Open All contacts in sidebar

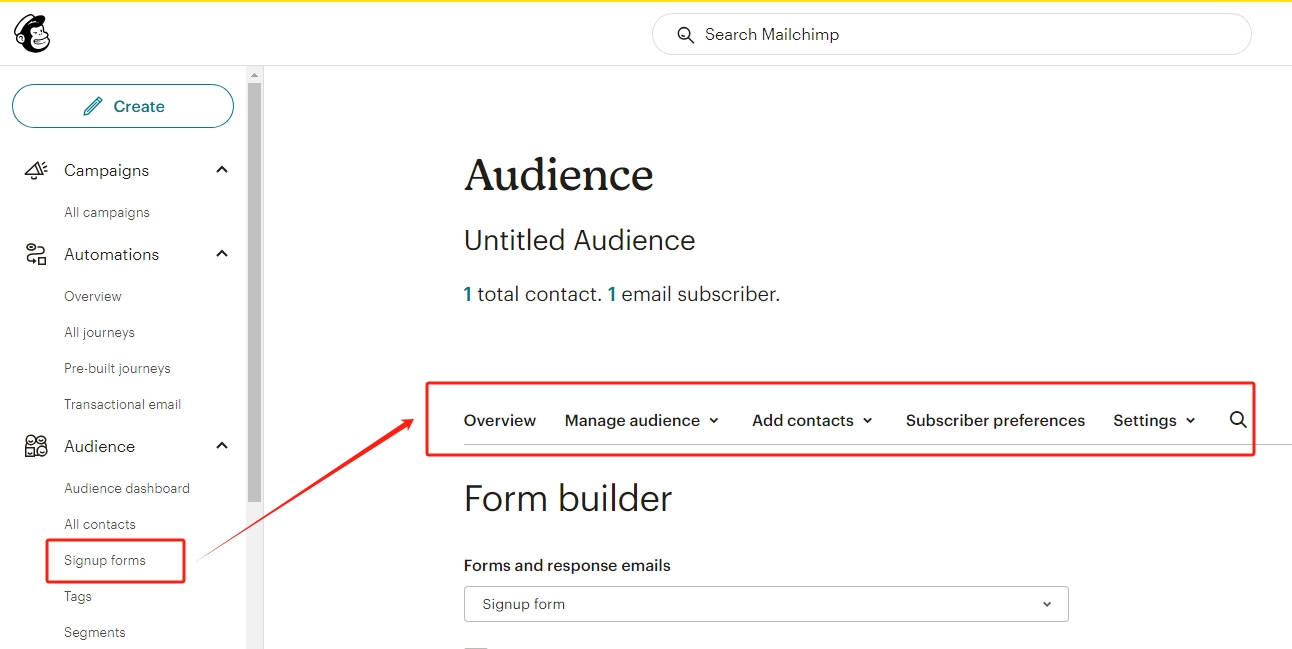pyautogui.click(x=100, y=524)
